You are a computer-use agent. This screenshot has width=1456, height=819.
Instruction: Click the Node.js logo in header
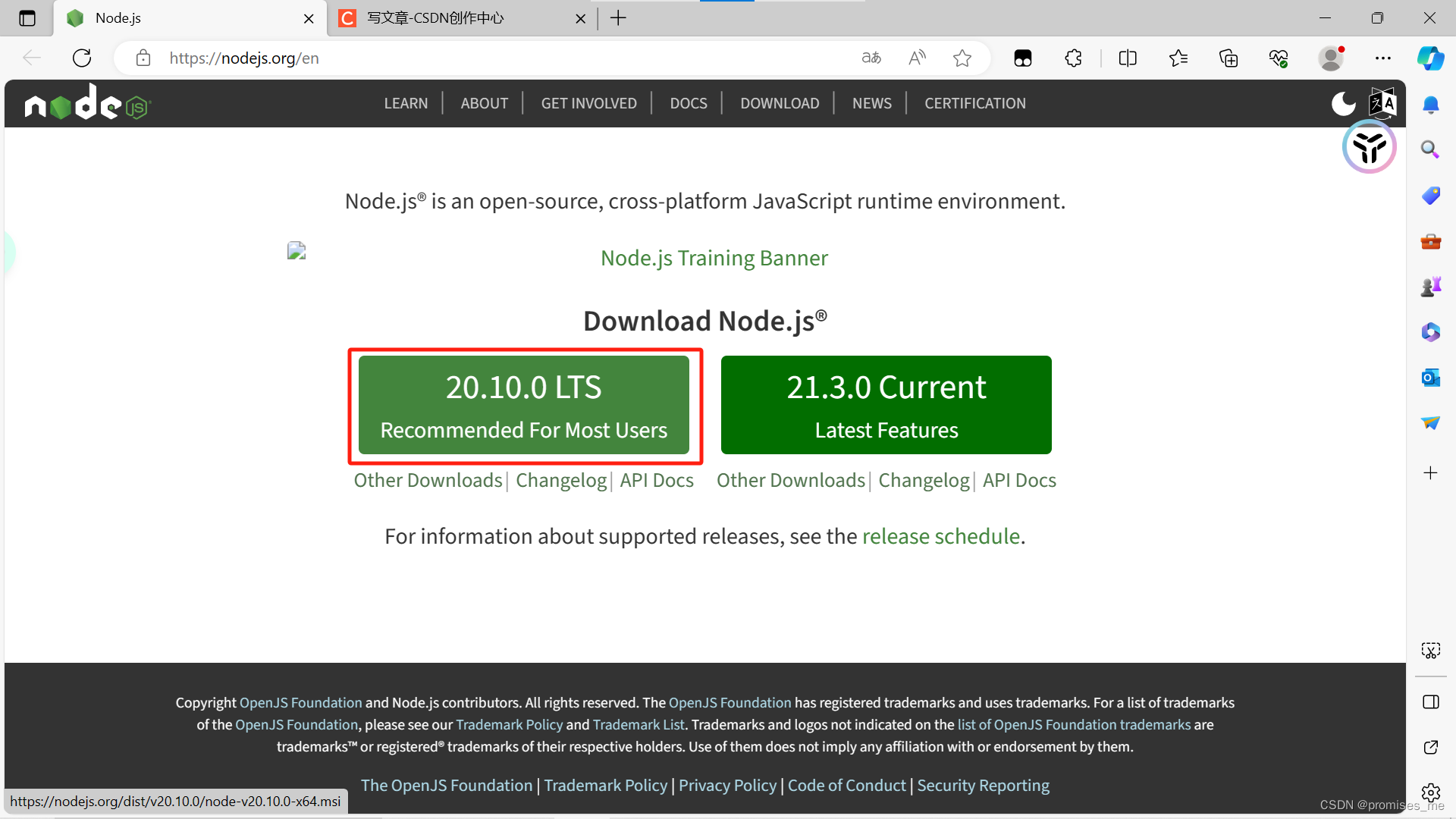coord(87,103)
